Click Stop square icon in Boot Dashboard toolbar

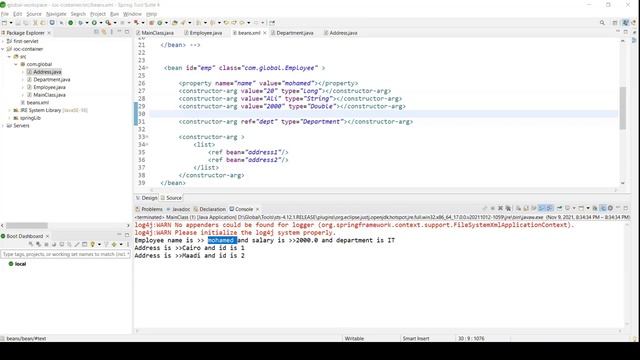46,244
